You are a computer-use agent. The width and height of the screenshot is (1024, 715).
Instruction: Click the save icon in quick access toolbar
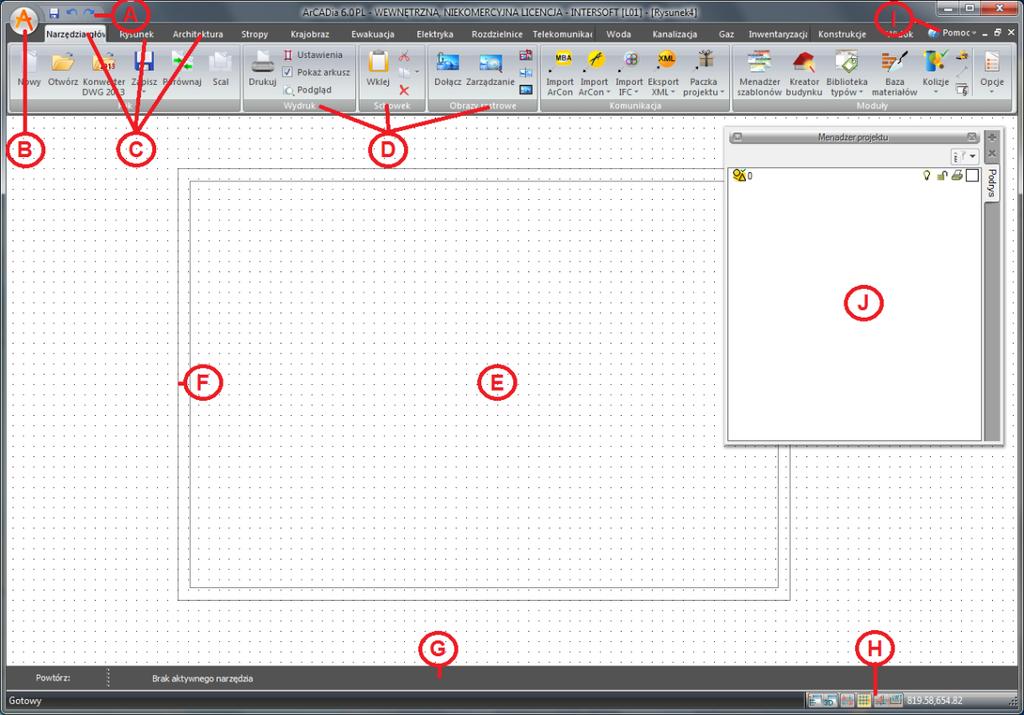pyautogui.click(x=54, y=13)
